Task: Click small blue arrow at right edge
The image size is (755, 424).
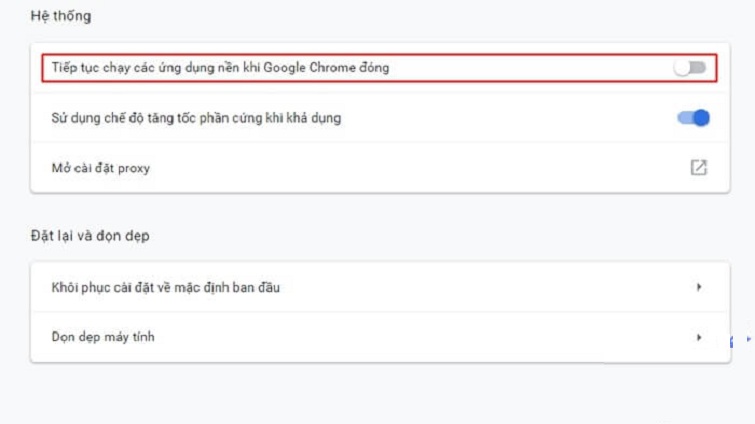Action: [x=750, y=341]
